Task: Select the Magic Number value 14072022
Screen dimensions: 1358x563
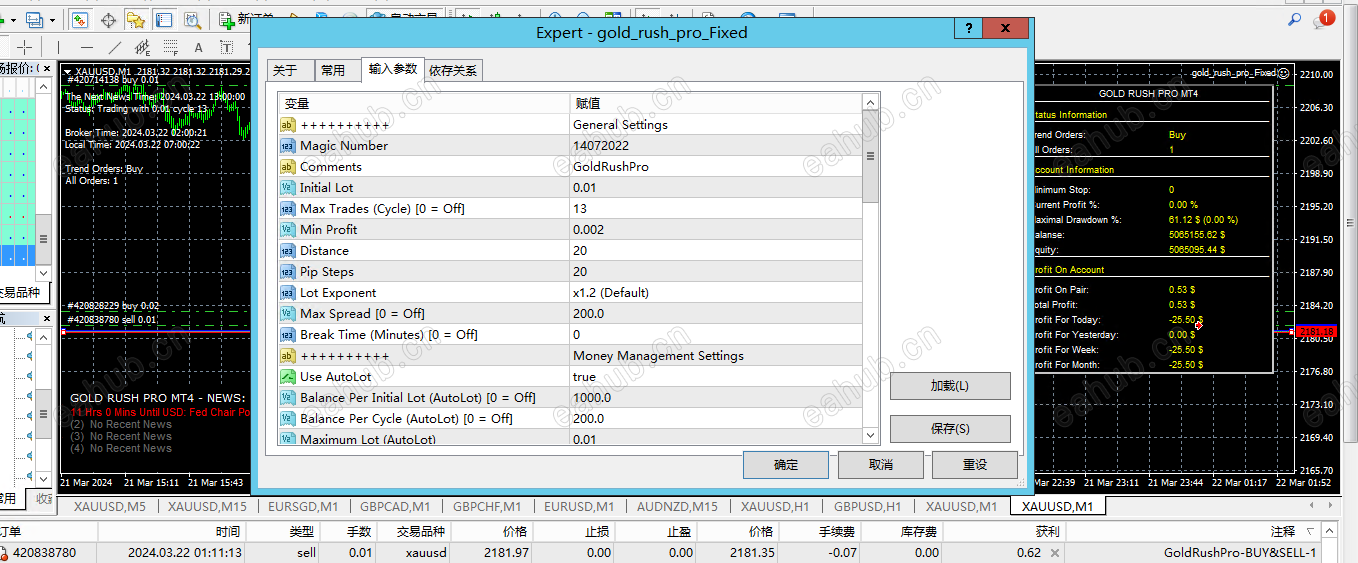Action: (601, 146)
